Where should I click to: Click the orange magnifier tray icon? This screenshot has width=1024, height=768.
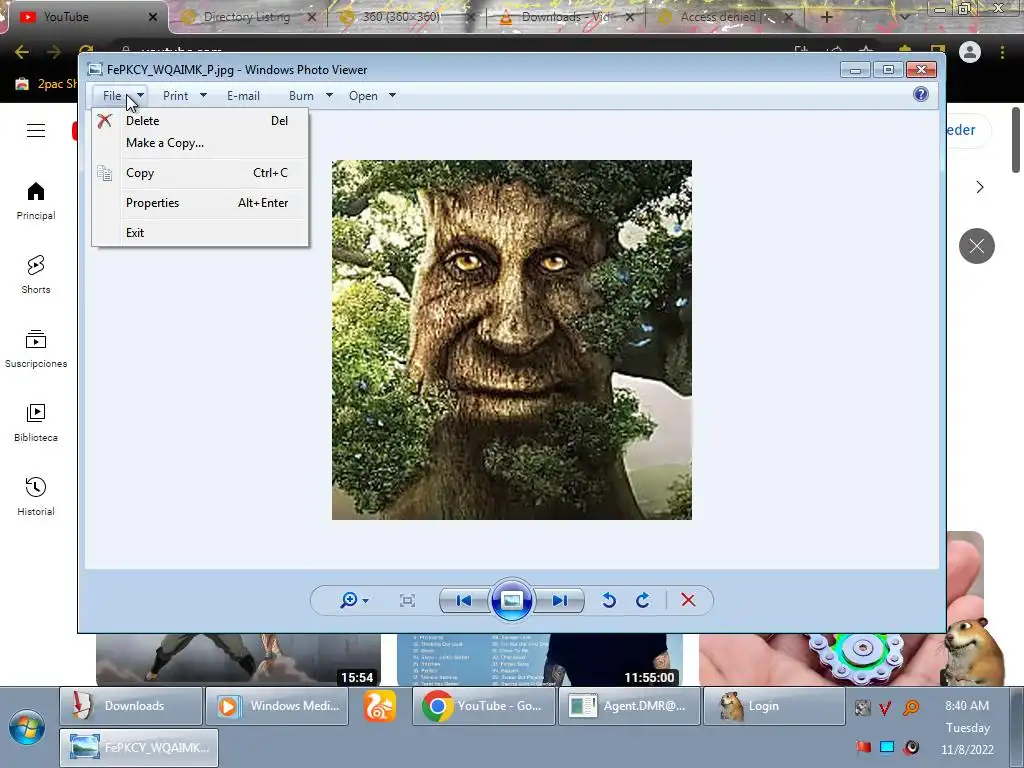[910, 708]
